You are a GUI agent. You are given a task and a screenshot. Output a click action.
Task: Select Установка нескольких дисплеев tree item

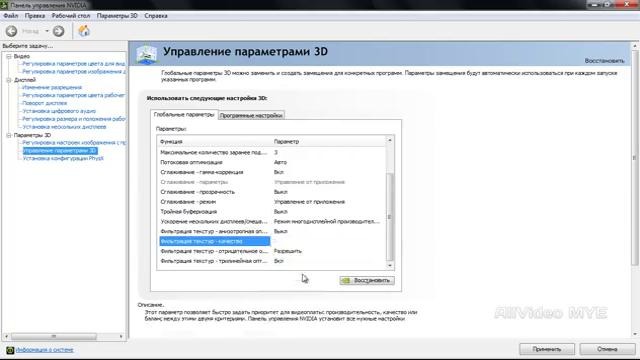pyautogui.click(x=64, y=127)
